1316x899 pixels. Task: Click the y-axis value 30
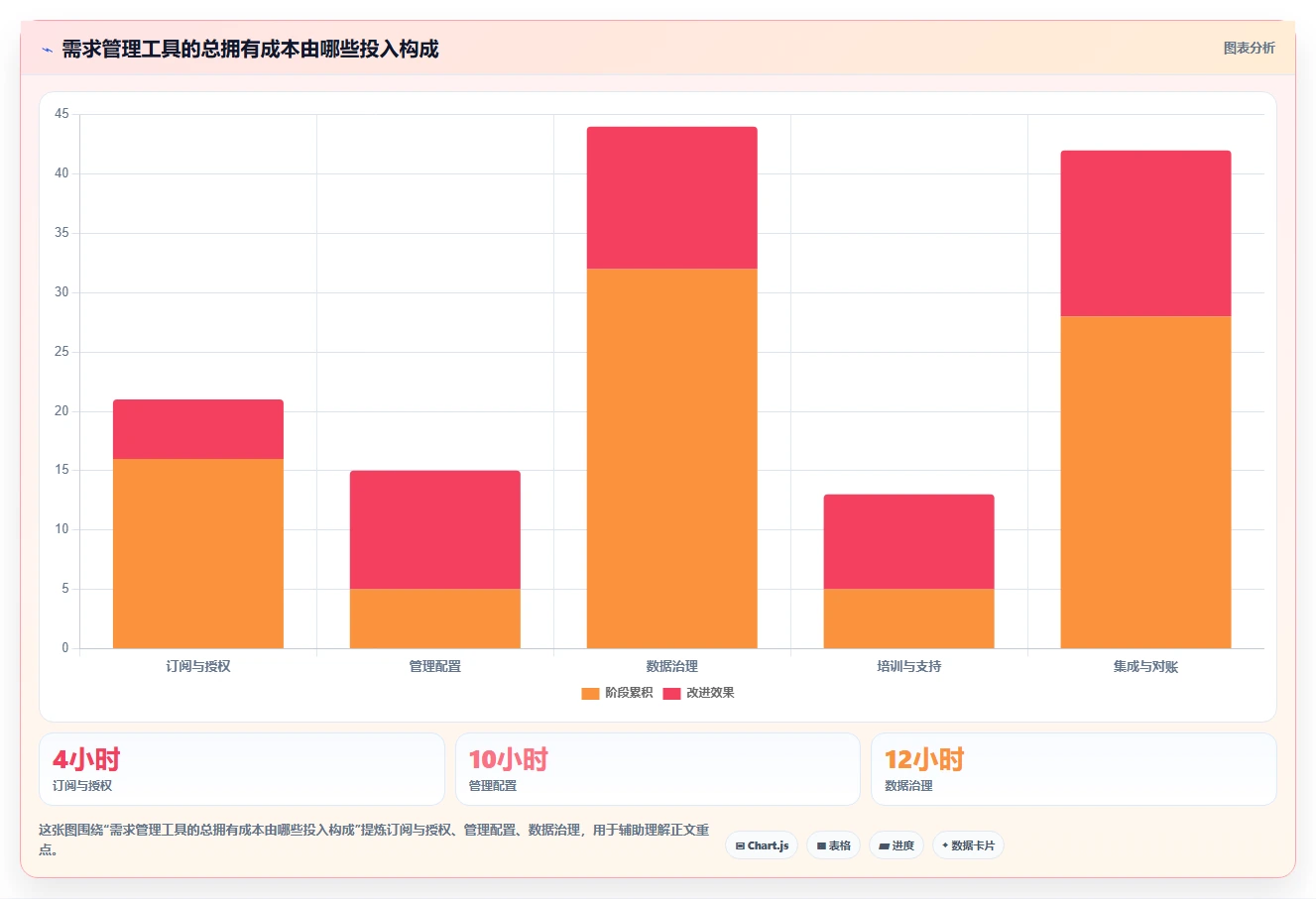pyautogui.click(x=61, y=292)
